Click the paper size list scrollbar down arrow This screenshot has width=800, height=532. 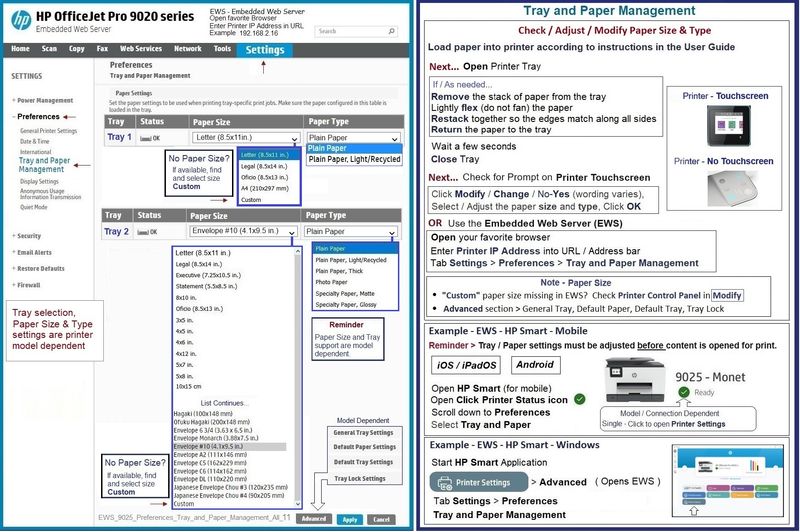point(298,503)
